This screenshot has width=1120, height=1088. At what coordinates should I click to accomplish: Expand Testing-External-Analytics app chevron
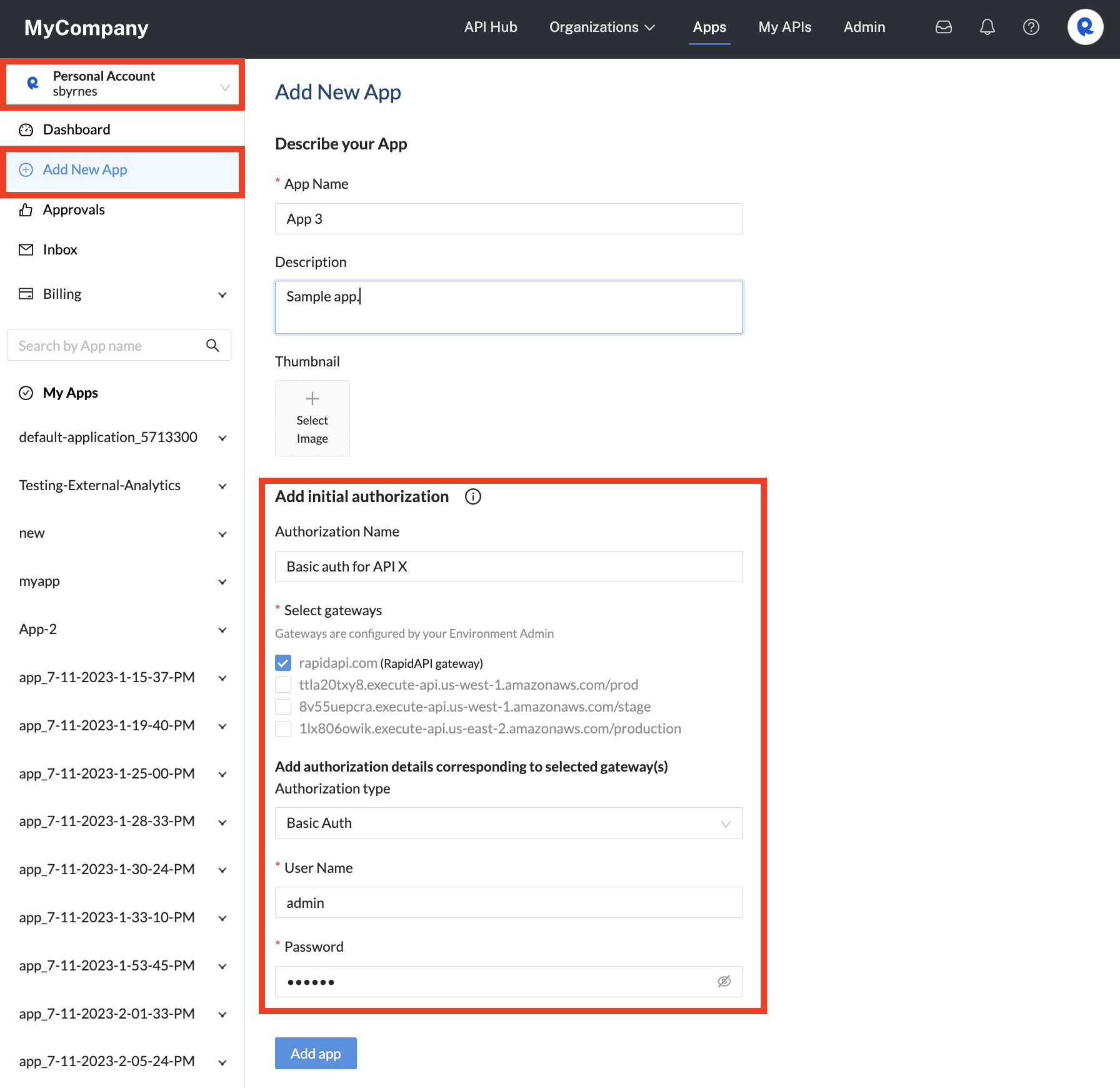(x=222, y=486)
